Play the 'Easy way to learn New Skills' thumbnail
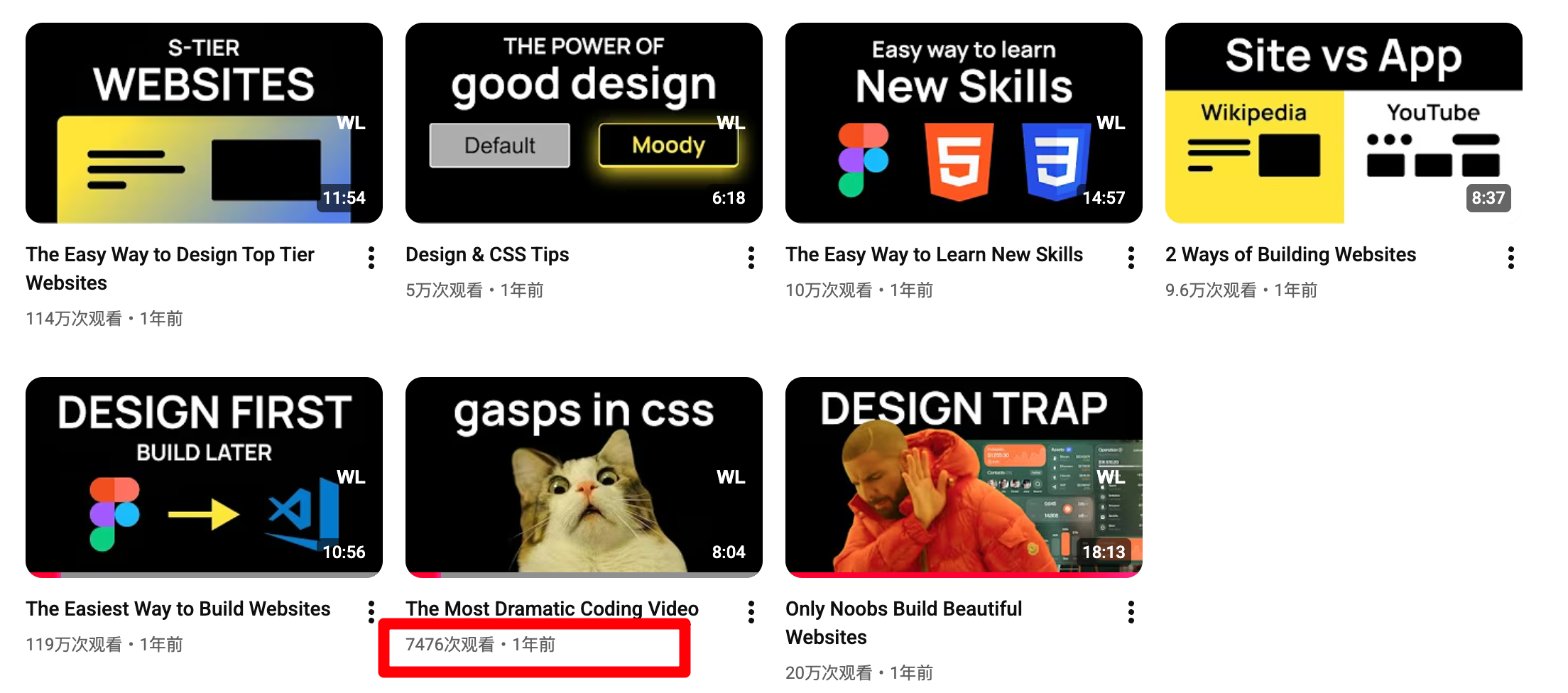Screen dimensions: 1568x693 964,123
